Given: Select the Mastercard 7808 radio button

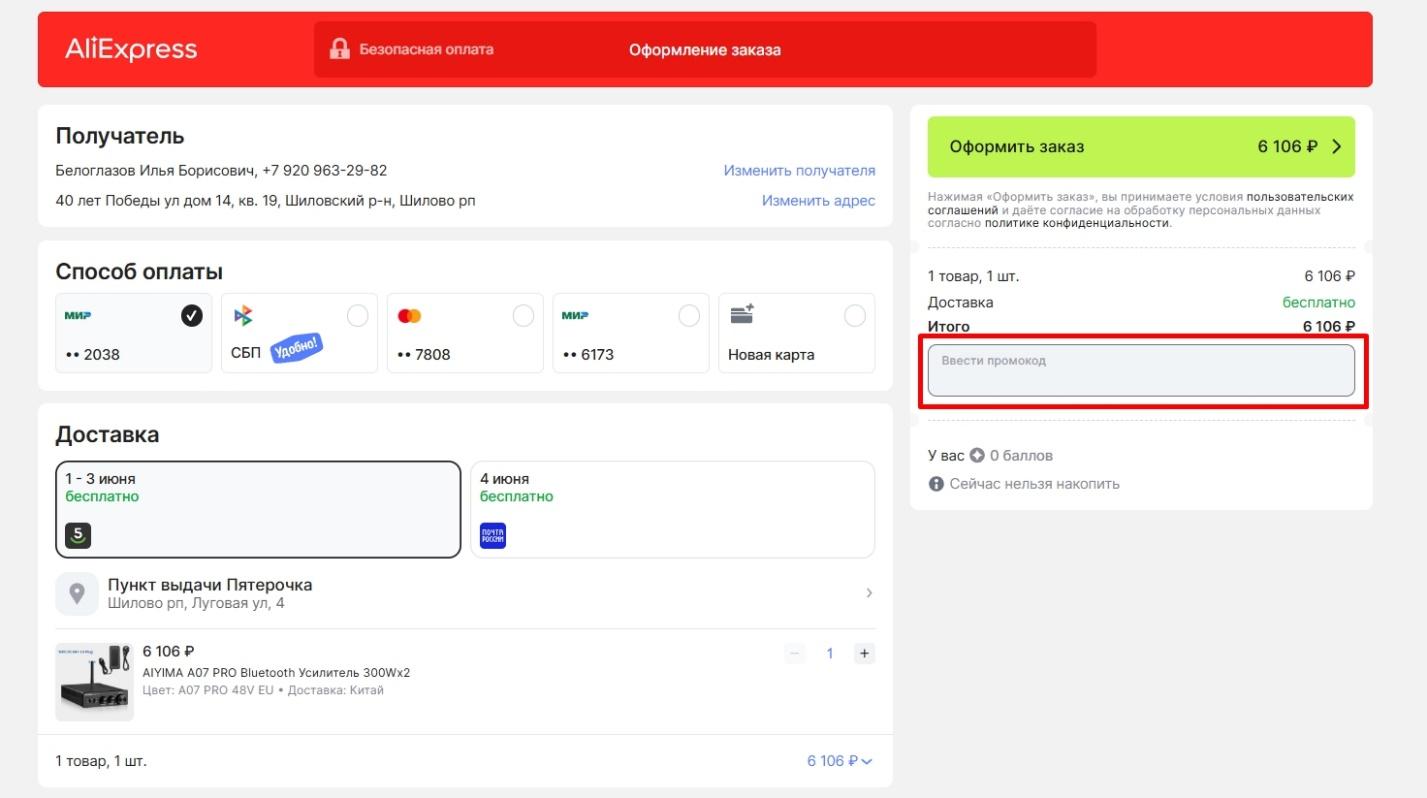Looking at the screenshot, I should coord(523,316).
